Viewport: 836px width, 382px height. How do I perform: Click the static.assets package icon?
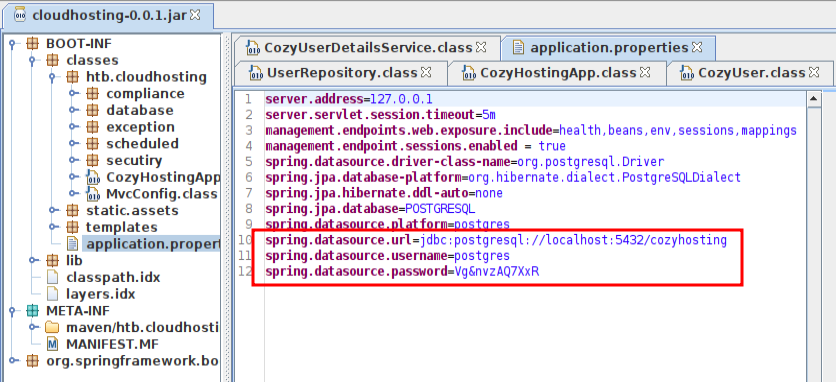(73, 210)
